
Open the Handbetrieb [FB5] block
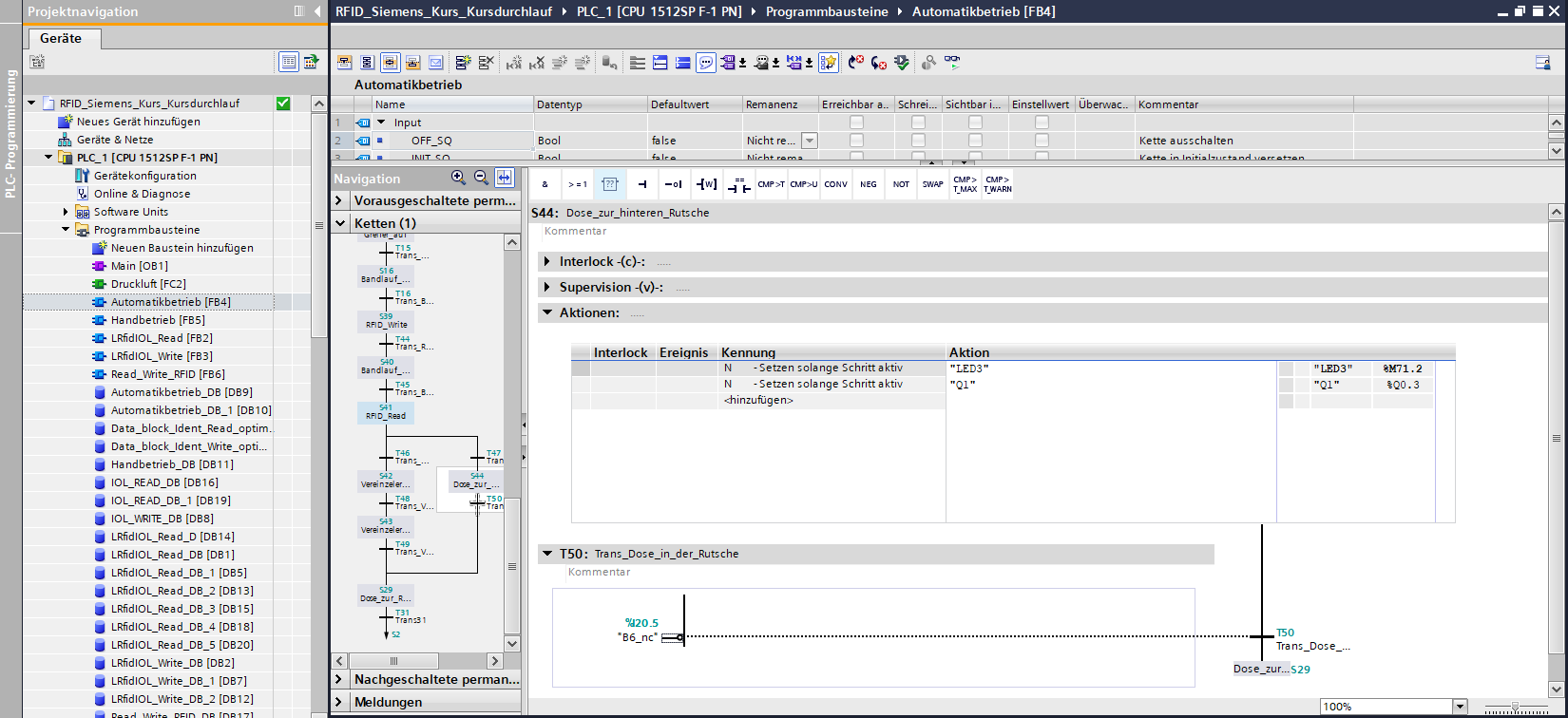pyautogui.click(x=157, y=320)
